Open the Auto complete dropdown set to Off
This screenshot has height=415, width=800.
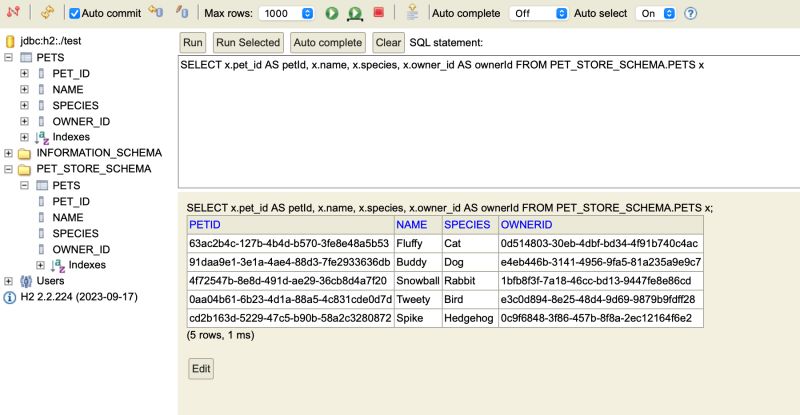point(538,13)
